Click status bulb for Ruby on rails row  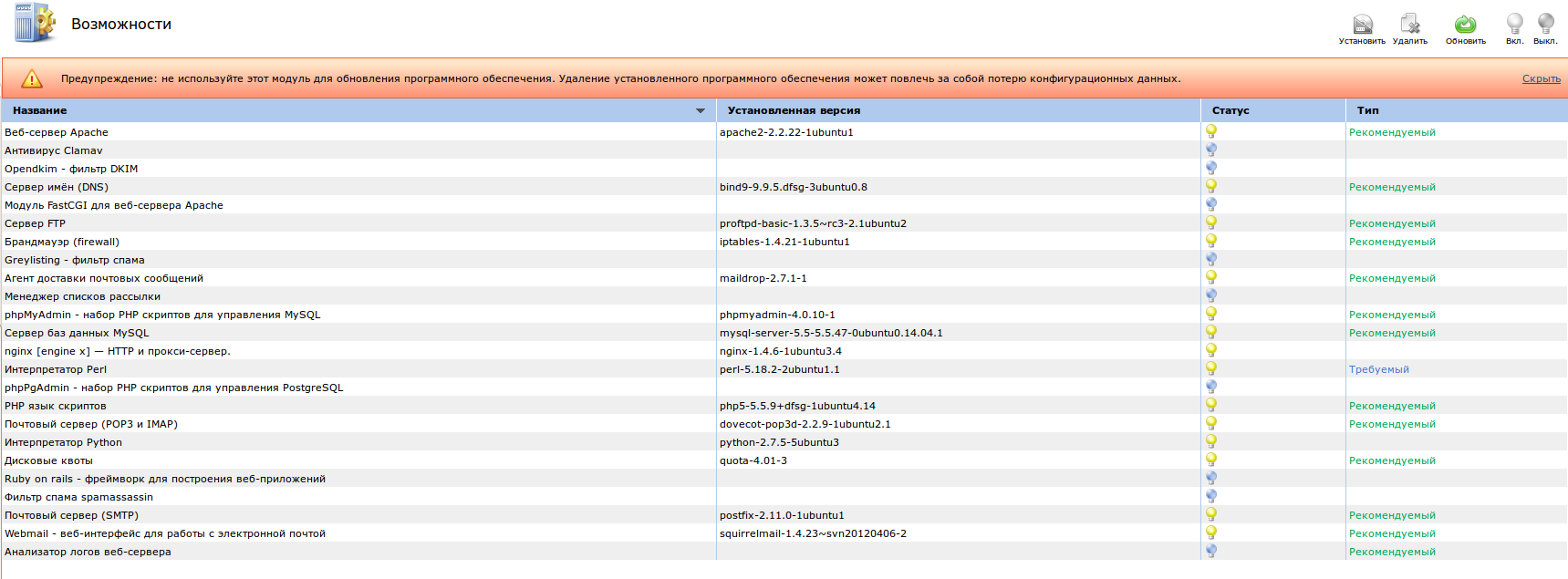point(1211,478)
